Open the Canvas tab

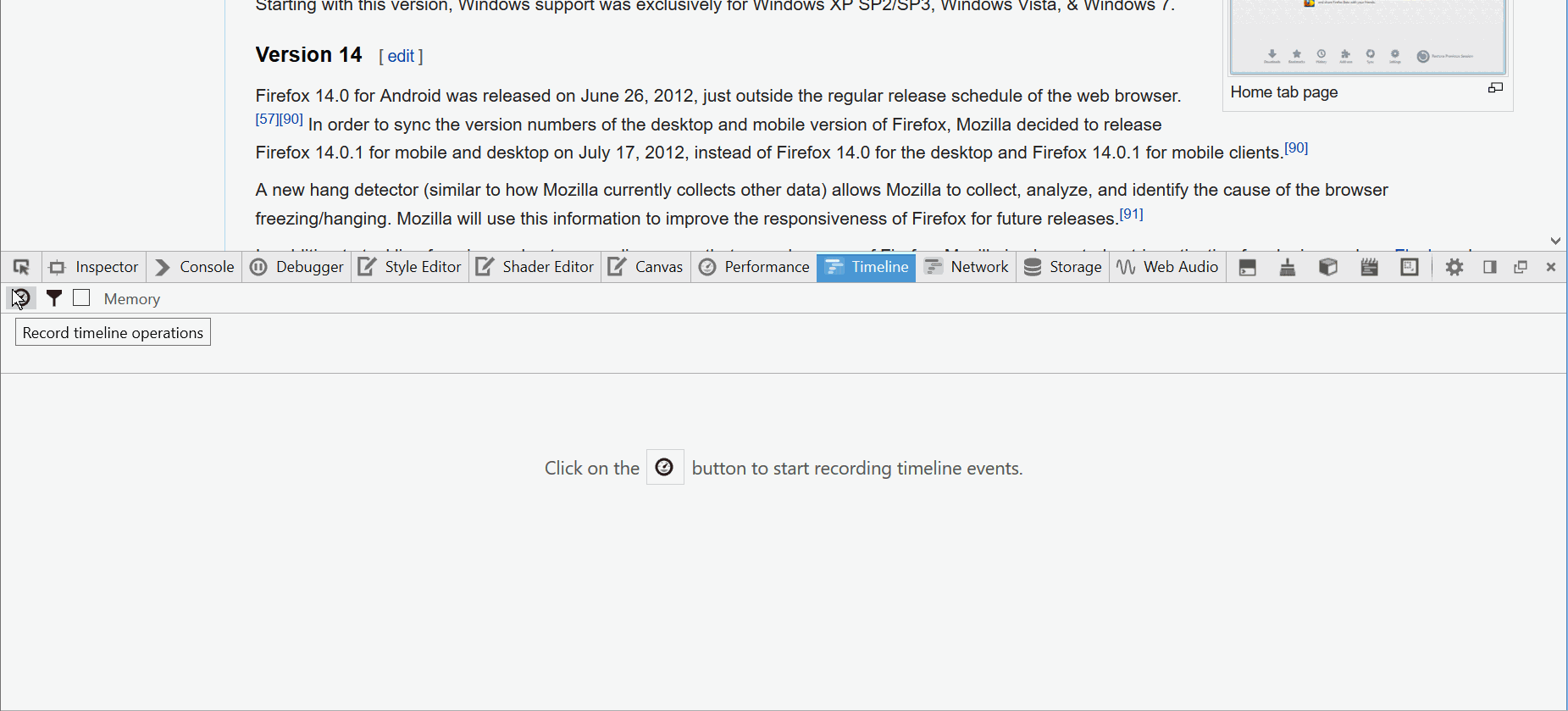[x=646, y=267]
